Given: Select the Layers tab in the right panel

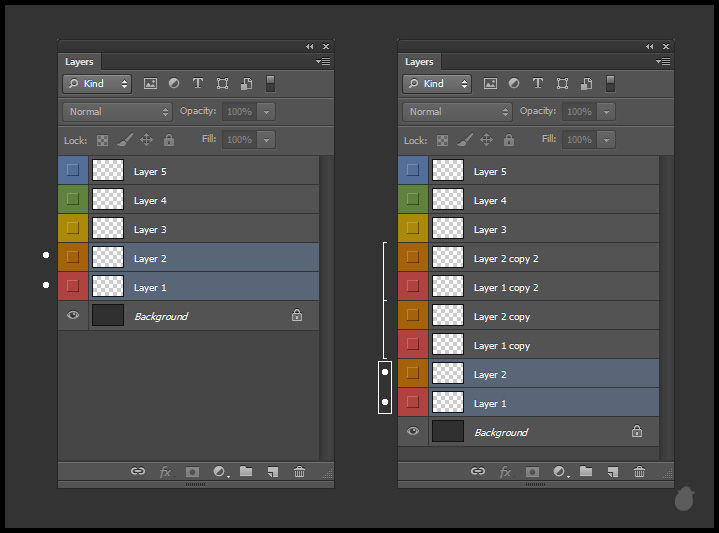Looking at the screenshot, I should click(x=419, y=62).
